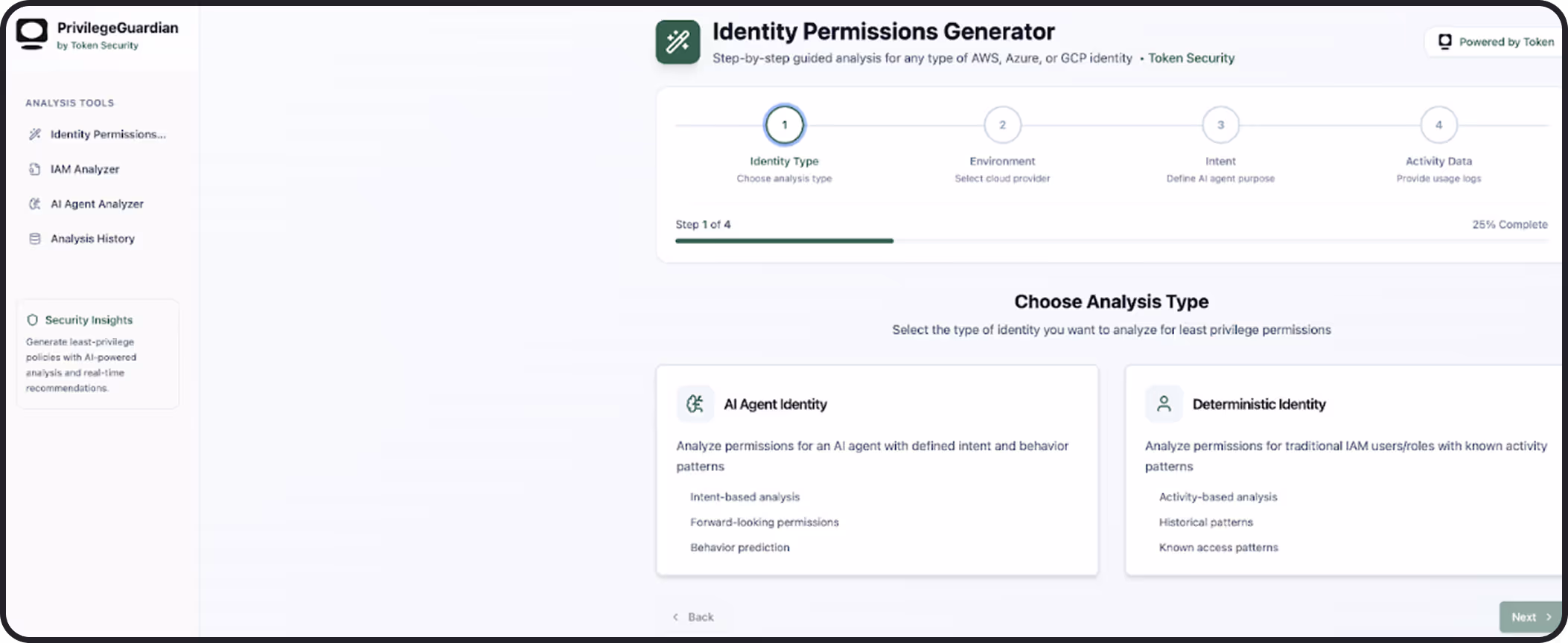Click 'Known access patterns' item
The width and height of the screenshot is (1568, 643).
point(1218,547)
